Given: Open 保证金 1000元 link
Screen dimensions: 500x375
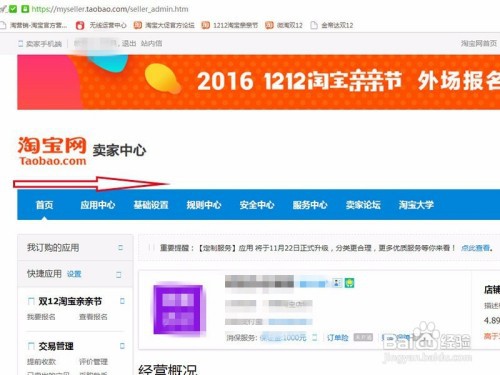Looking at the screenshot, I should coord(283,337).
